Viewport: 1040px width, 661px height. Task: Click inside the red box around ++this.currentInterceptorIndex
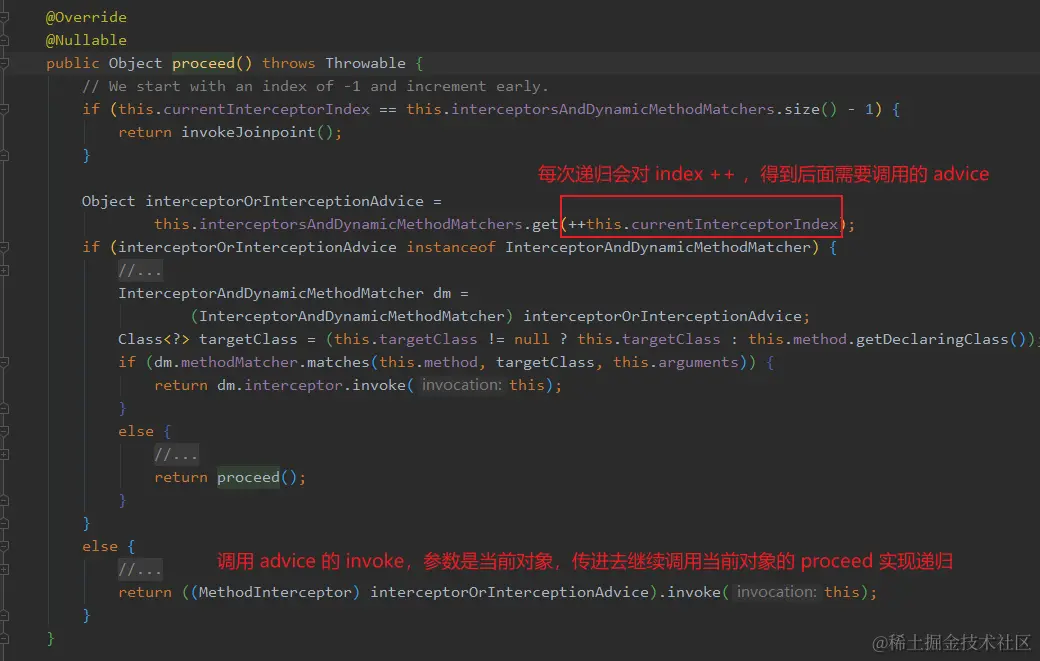700,223
